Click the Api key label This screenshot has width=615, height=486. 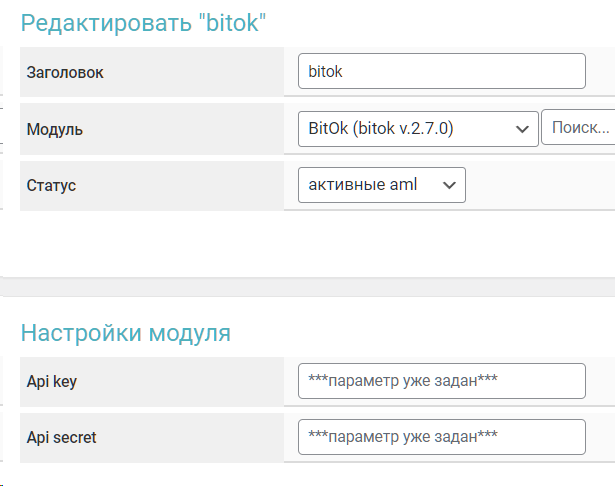(x=52, y=381)
